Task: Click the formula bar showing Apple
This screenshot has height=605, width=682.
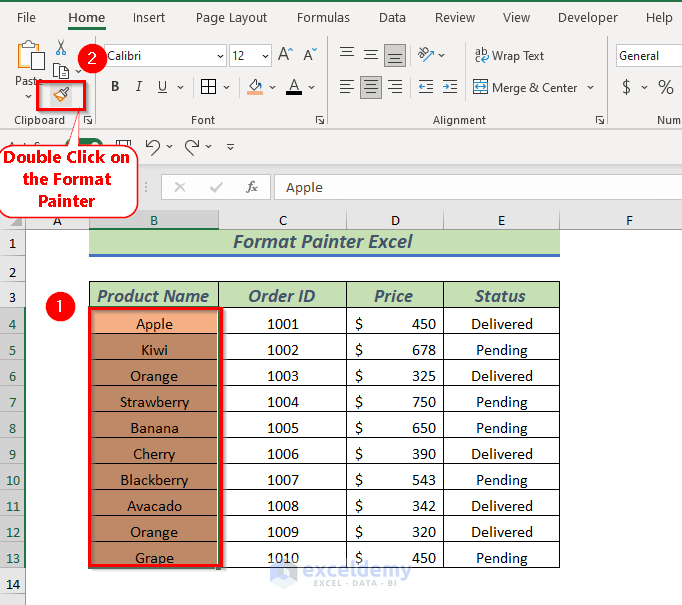Action: (478, 187)
